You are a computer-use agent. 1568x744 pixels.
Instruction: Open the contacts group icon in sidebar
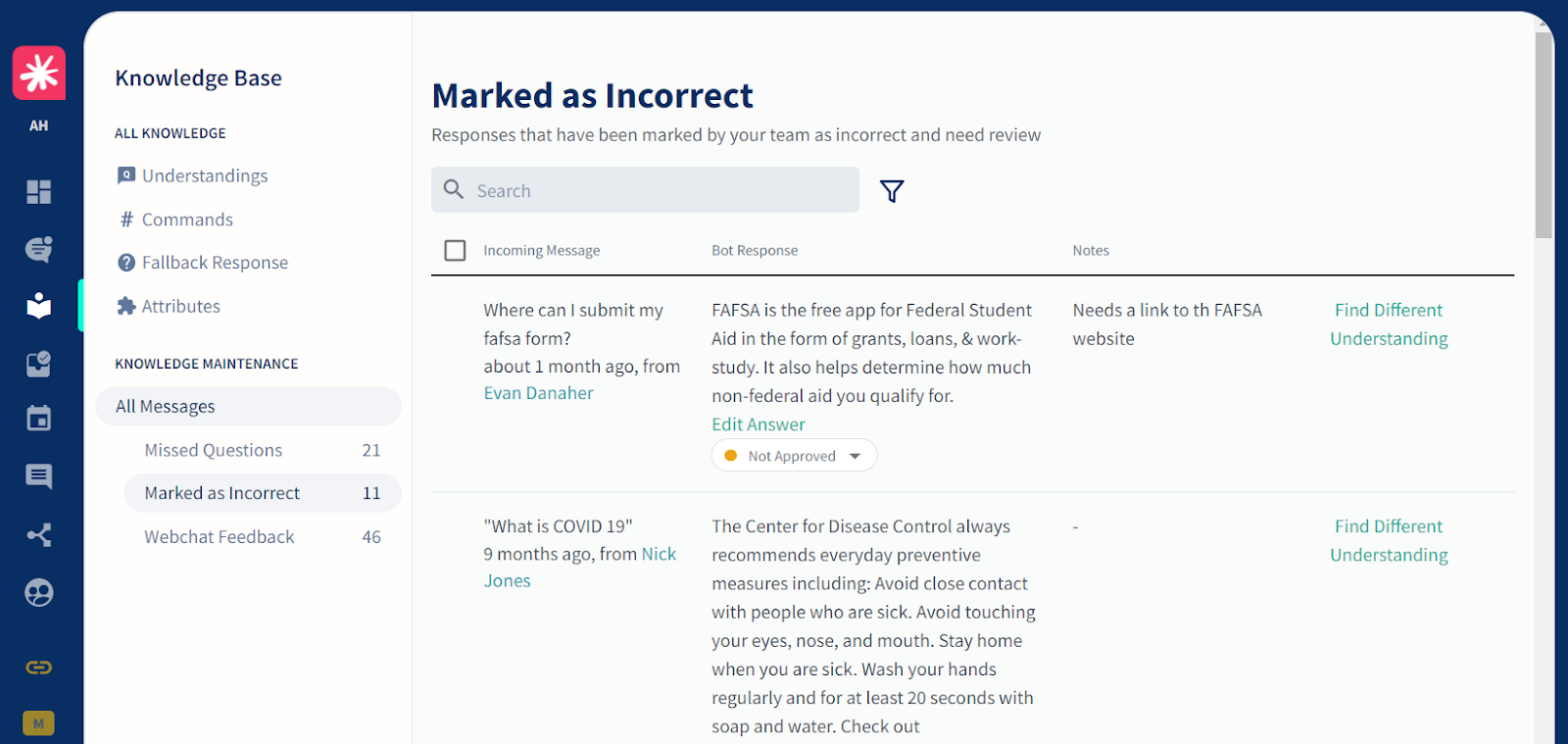click(39, 593)
